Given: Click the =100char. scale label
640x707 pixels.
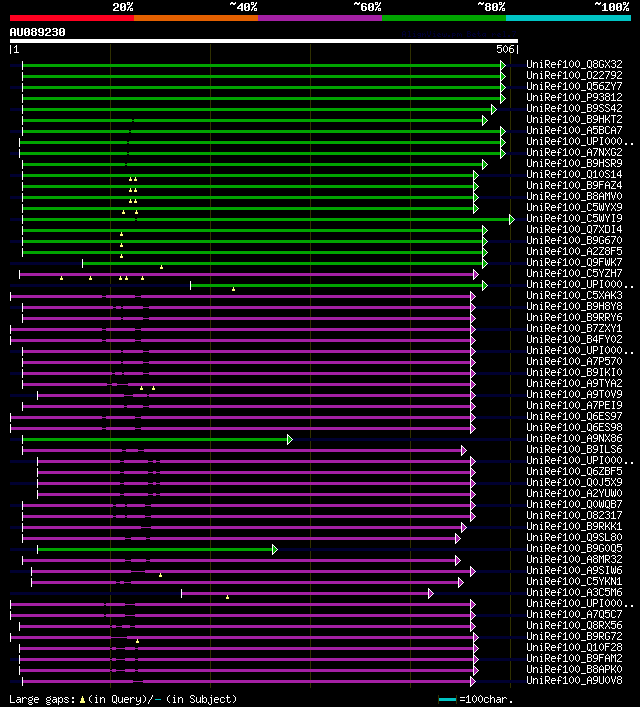Looking at the screenshot, I should coord(486,700).
